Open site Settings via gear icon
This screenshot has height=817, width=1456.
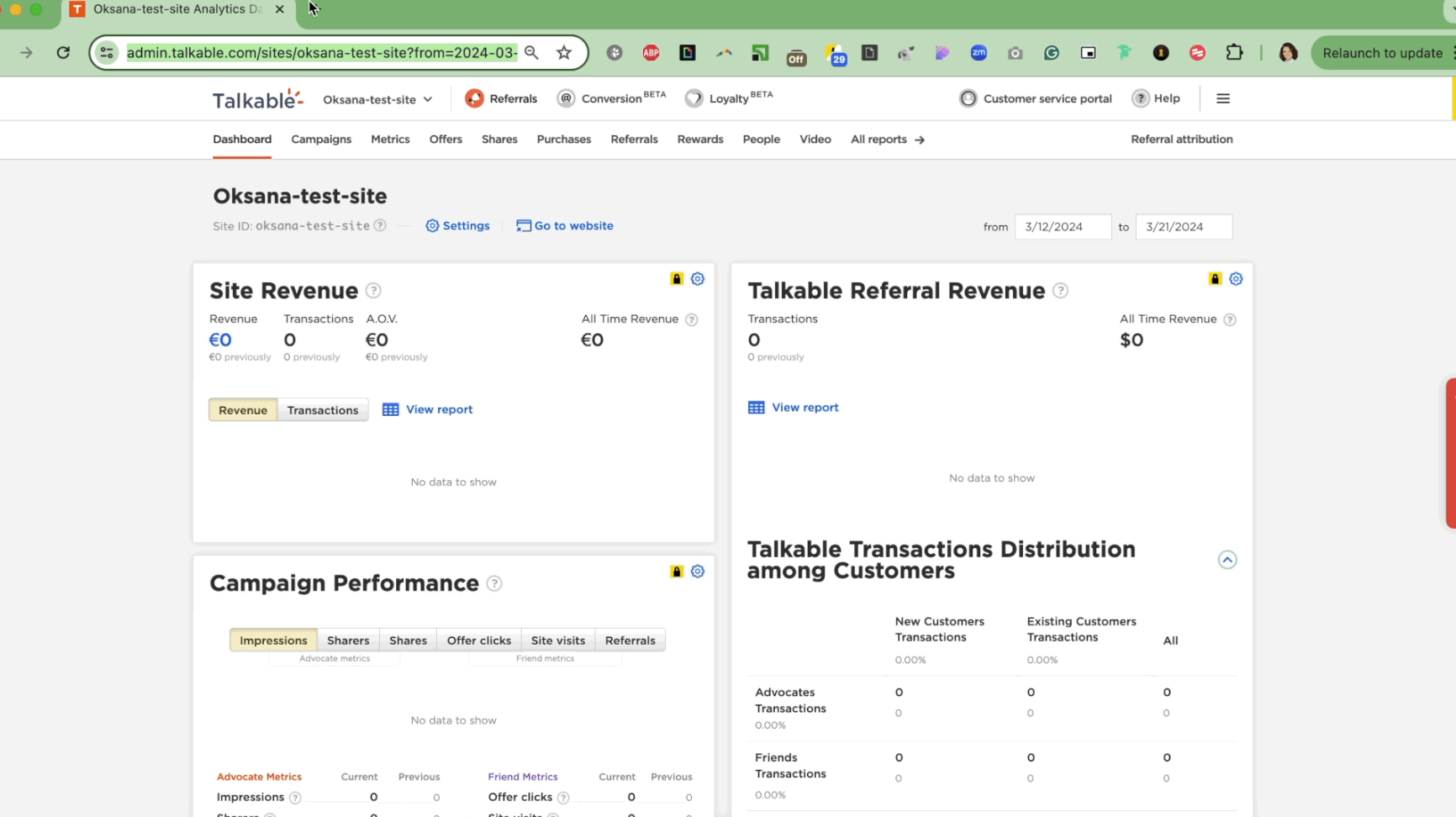point(432,225)
